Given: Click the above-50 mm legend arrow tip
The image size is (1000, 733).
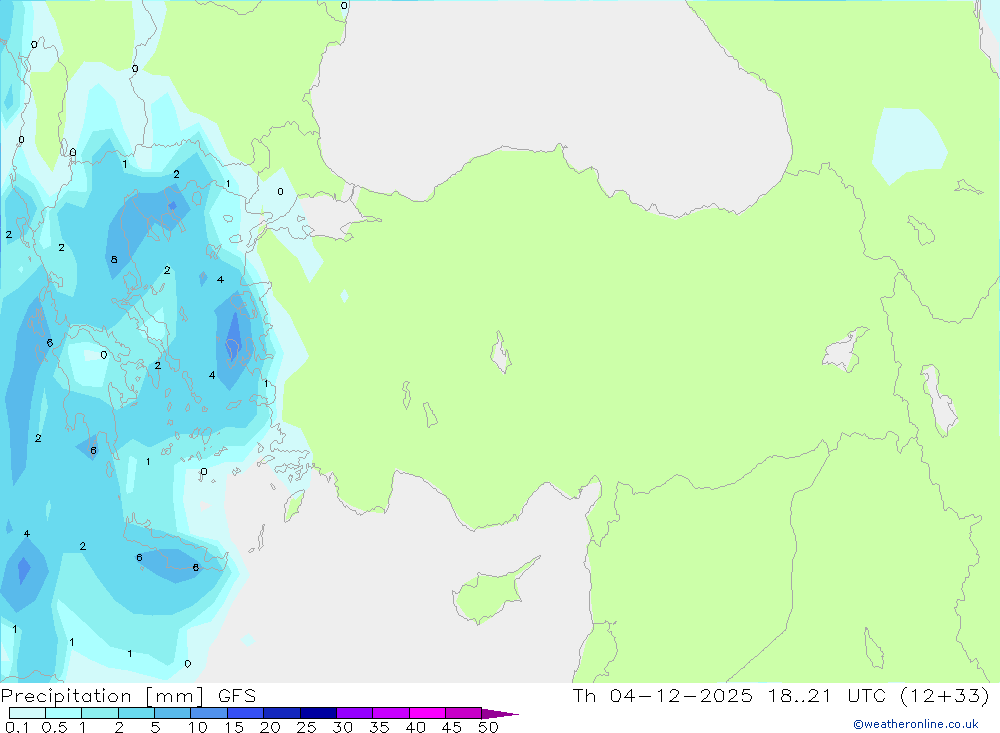Looking at the screenshot, I should click(500, 714).
